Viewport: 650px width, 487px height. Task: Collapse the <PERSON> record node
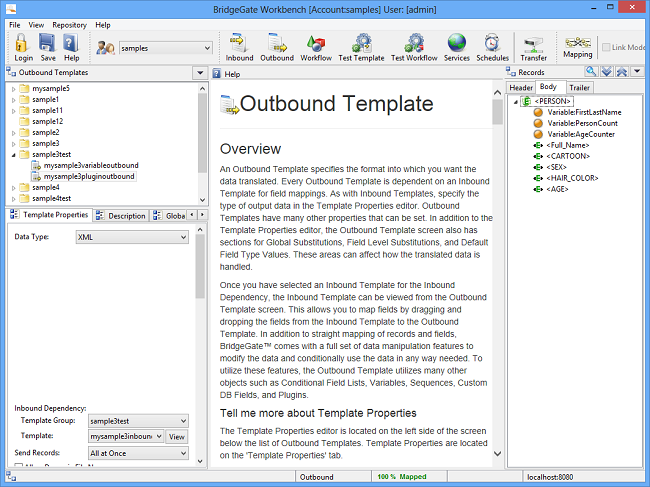[516, 102]
